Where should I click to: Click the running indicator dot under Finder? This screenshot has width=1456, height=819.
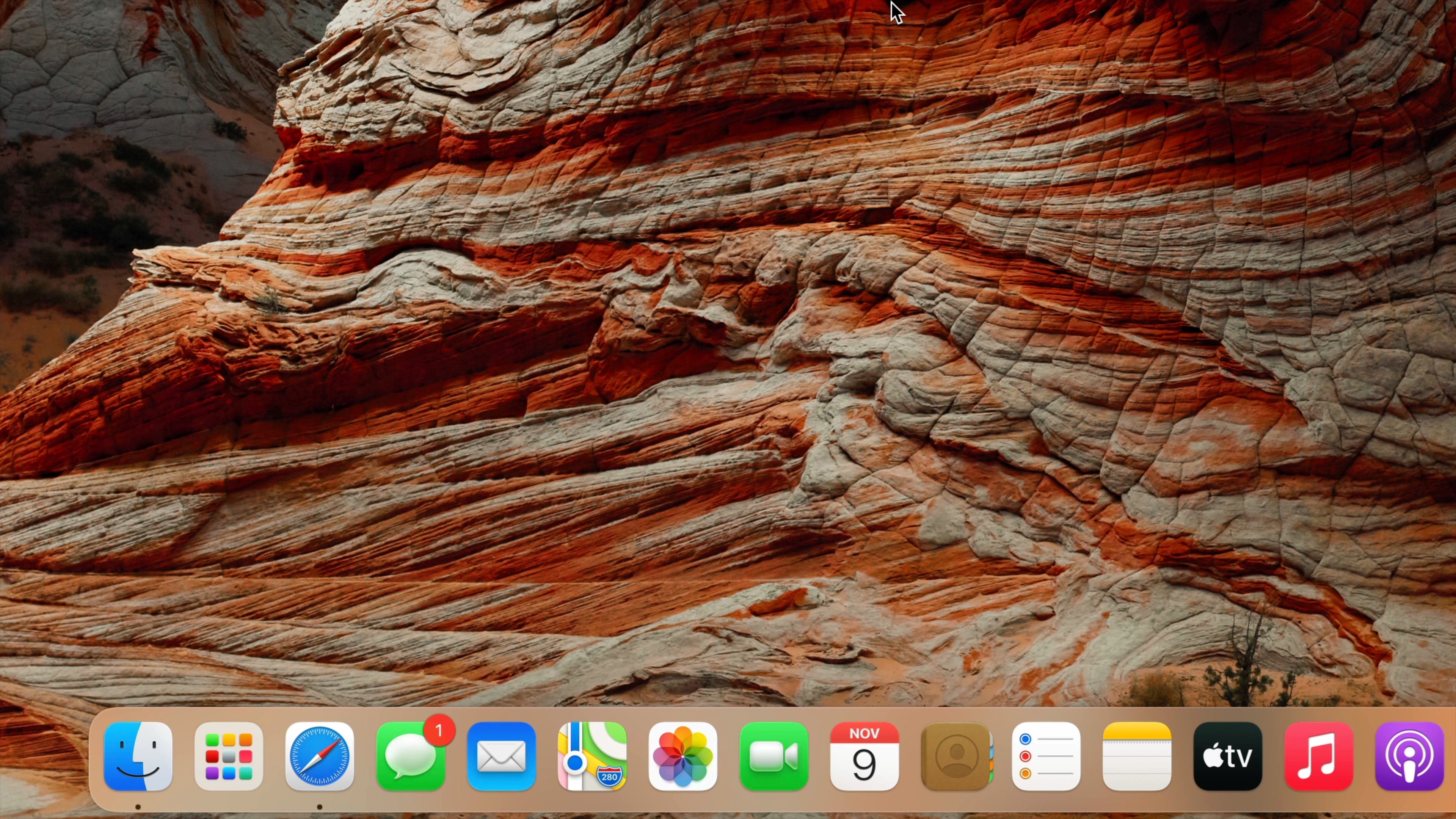tap(138, 806)
